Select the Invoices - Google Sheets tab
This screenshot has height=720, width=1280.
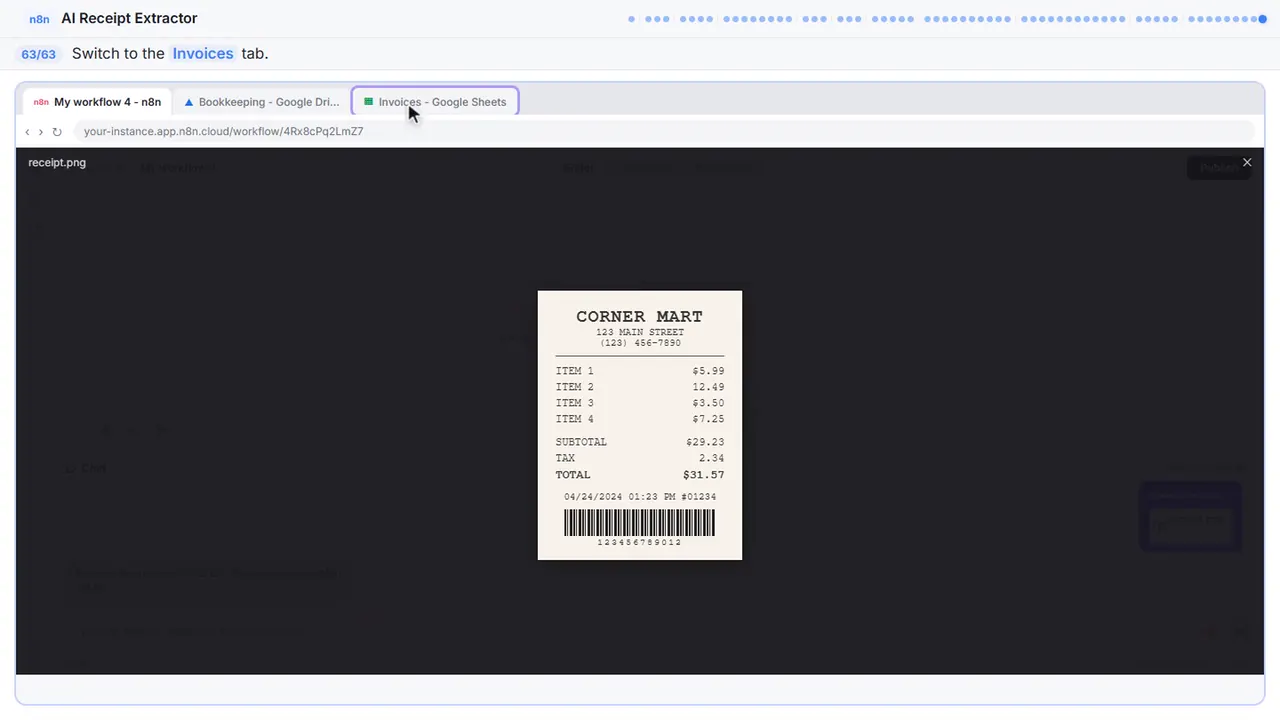[x=435, y=102]
